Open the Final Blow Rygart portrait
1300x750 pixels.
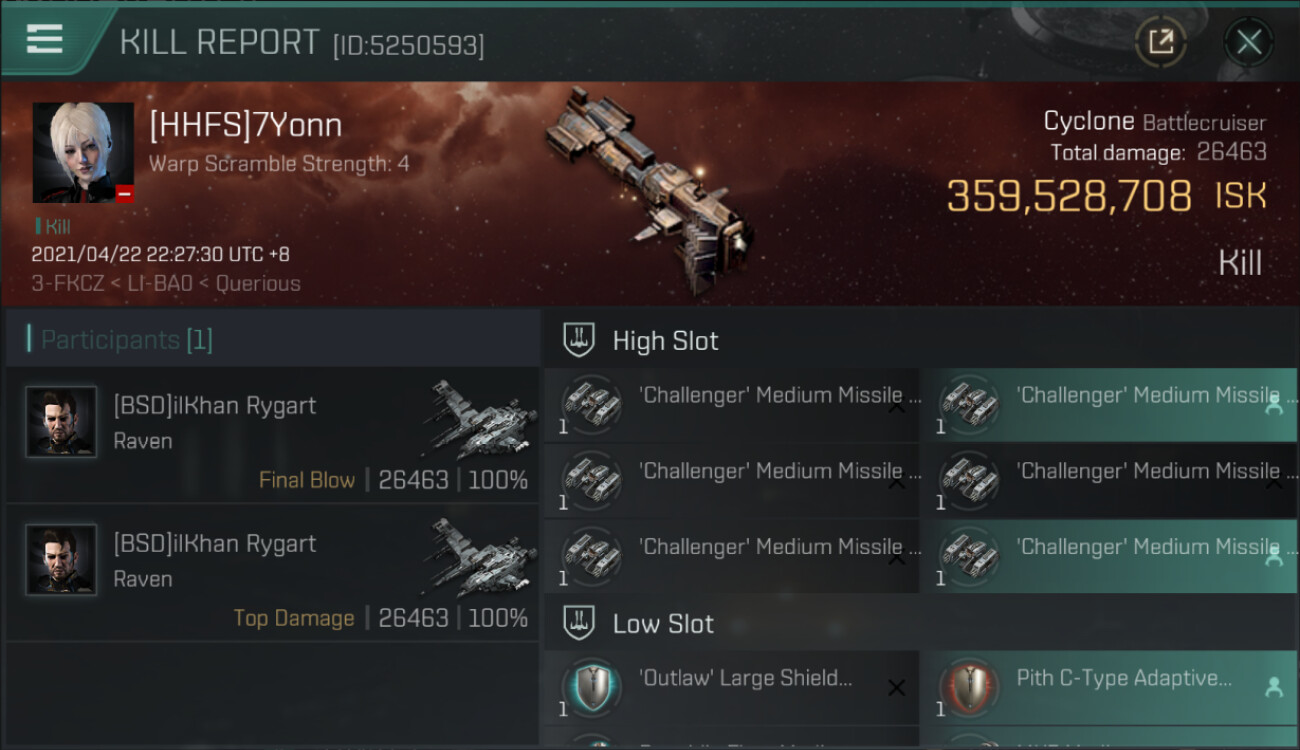(x=61, y=422)
